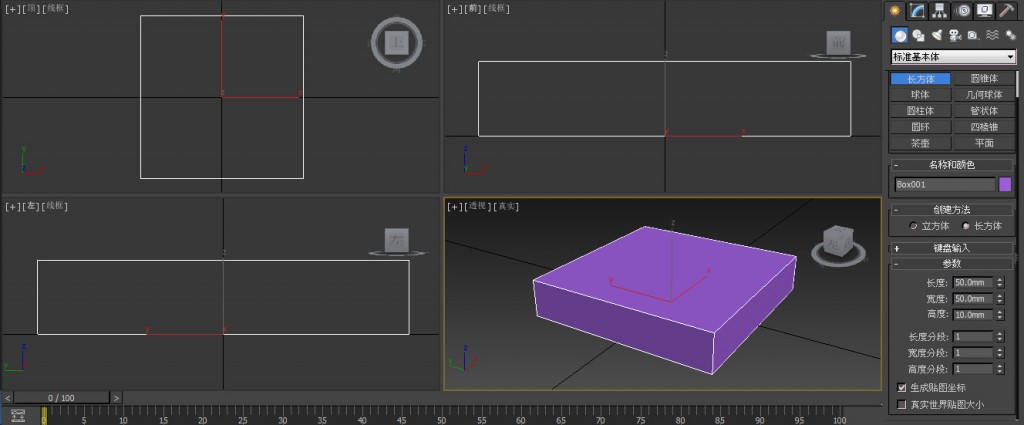Image resolution: width=1024 pixels, height=425 pixels.
Task: Click the 茶壶 button
Action: pos(921,143)
